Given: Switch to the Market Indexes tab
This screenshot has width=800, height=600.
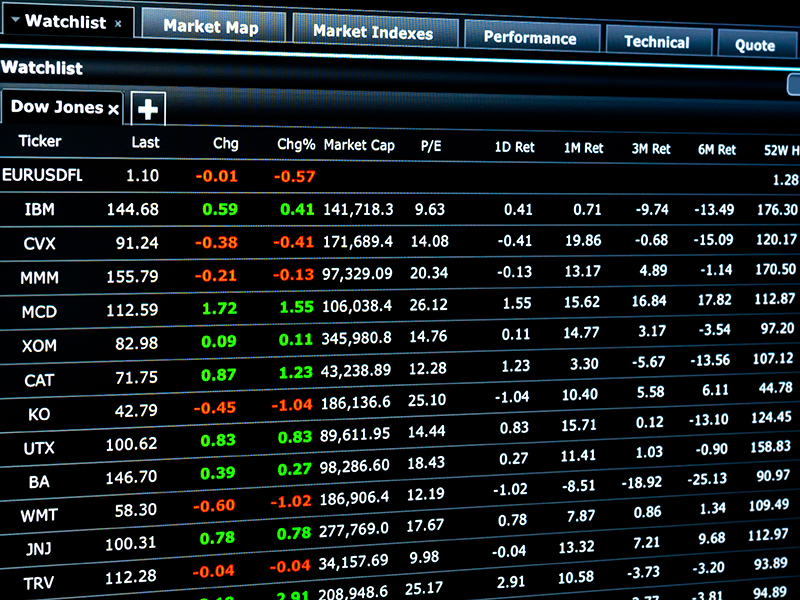Looking at the screenshot, I should [374, 32].
